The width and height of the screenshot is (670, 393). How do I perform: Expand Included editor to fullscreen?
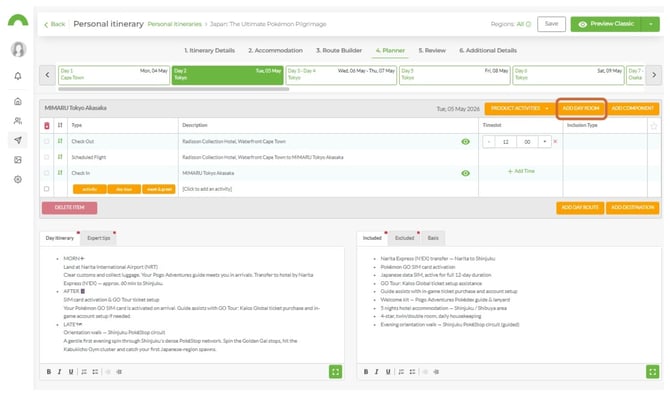coord(652,372)
